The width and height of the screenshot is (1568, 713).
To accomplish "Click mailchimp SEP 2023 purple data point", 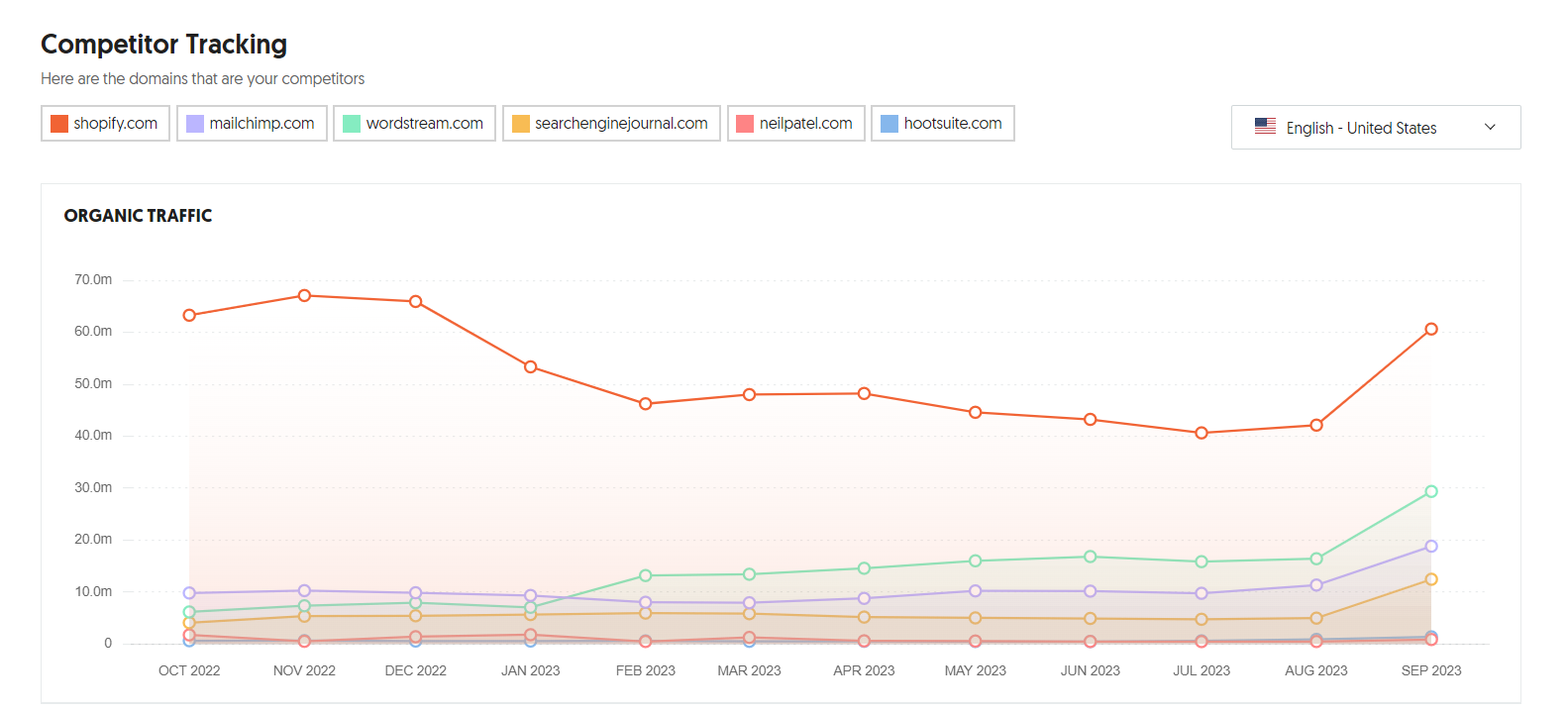I will [1430, 547].
